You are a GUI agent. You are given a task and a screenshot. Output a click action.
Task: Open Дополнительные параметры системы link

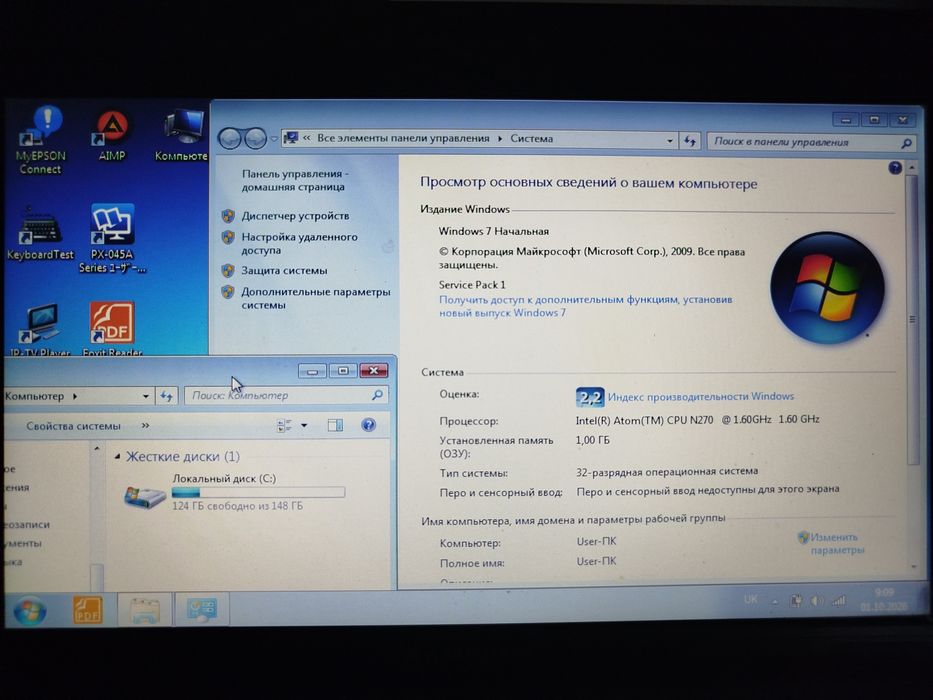click(x=315, y=298)
